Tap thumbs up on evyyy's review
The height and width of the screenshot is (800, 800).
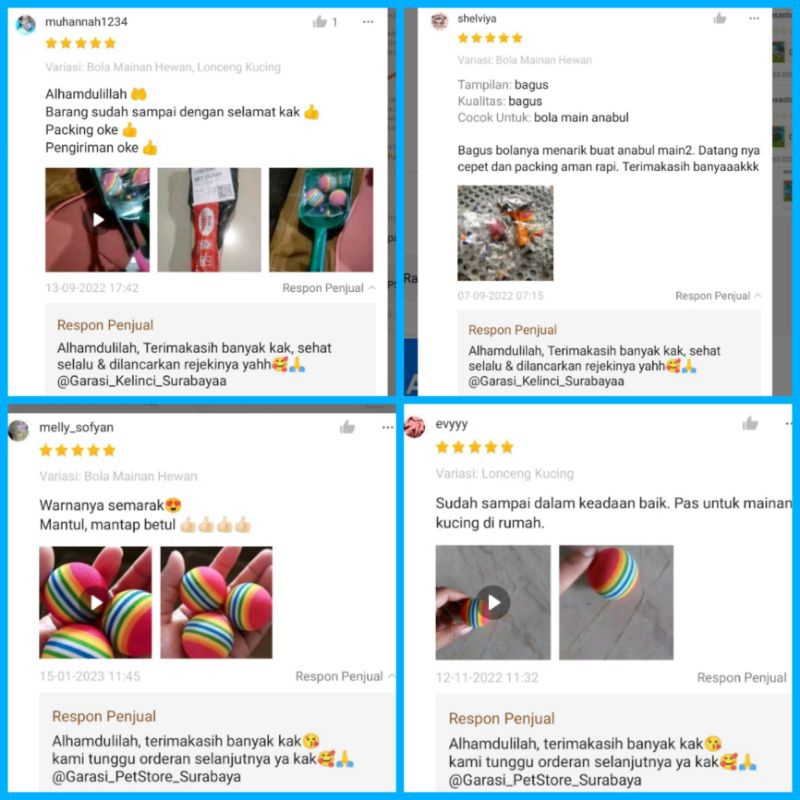[750, 423]
